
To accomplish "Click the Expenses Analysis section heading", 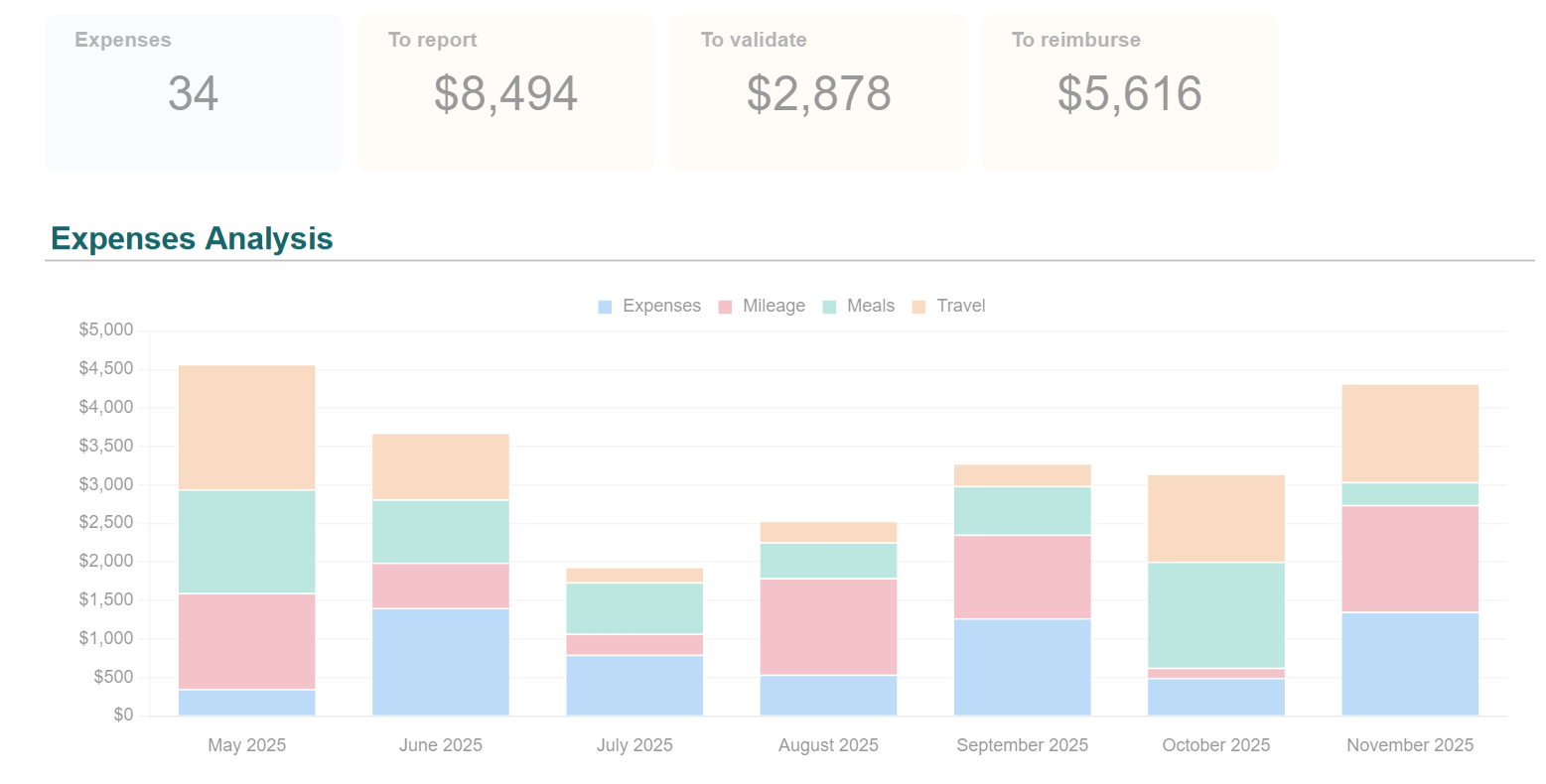I will pos(192,239).
